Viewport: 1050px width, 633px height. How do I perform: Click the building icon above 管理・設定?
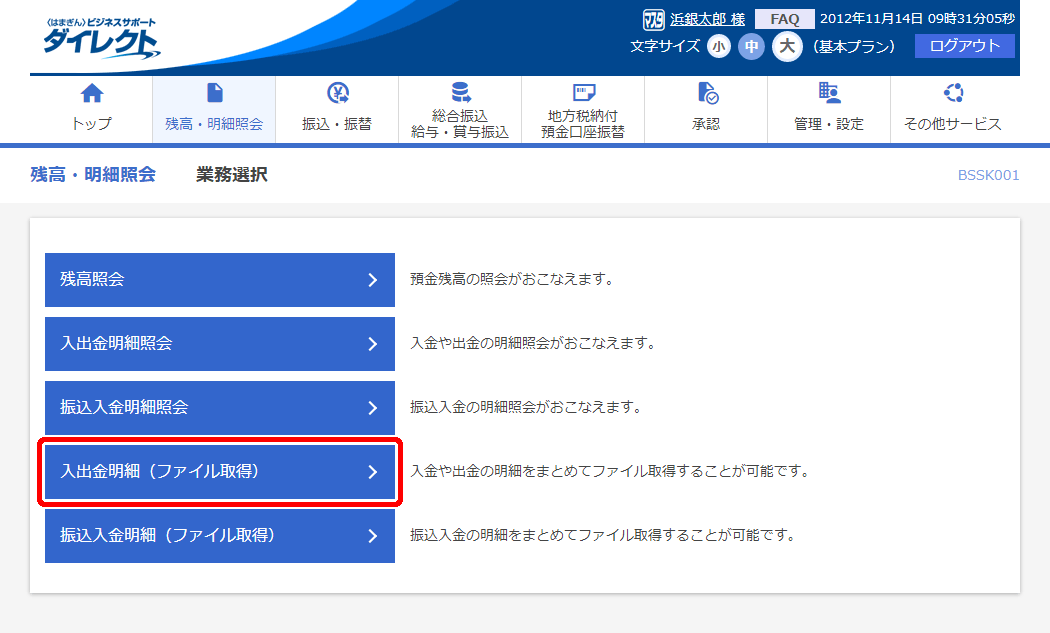click(x=829, y=93)
